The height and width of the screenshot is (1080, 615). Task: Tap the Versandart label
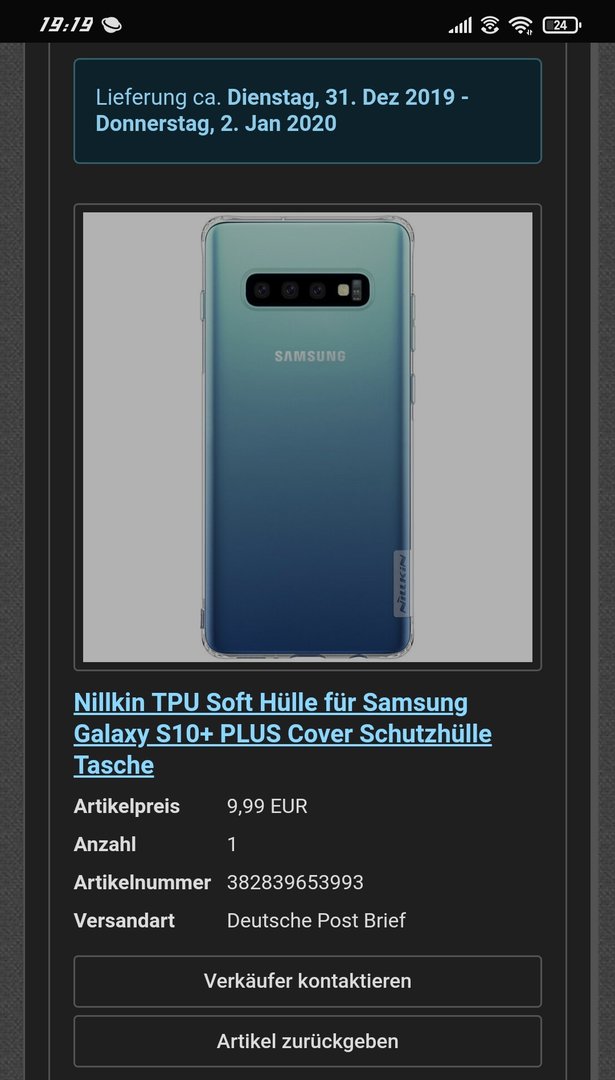coord(124,920)
